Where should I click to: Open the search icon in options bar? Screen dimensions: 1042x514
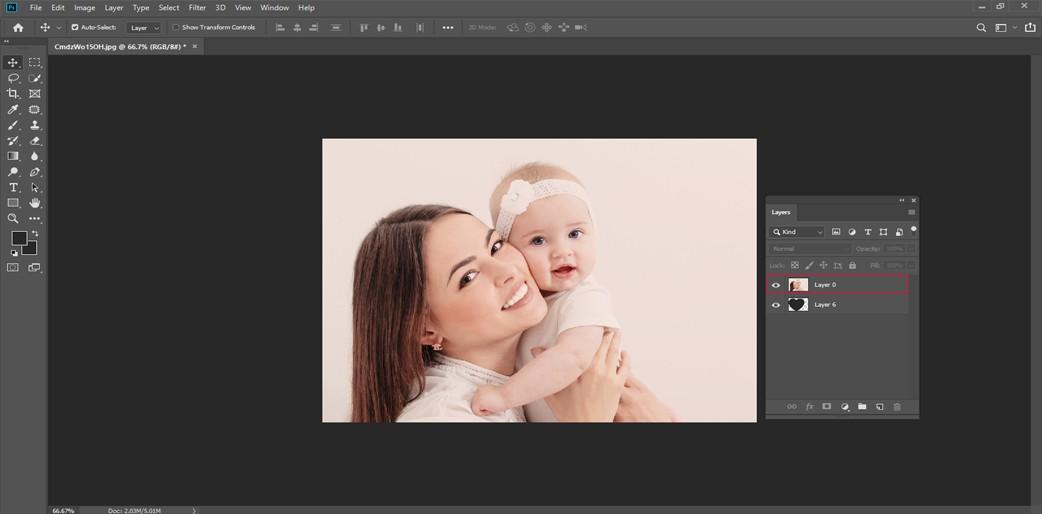[x=981, y=27]
